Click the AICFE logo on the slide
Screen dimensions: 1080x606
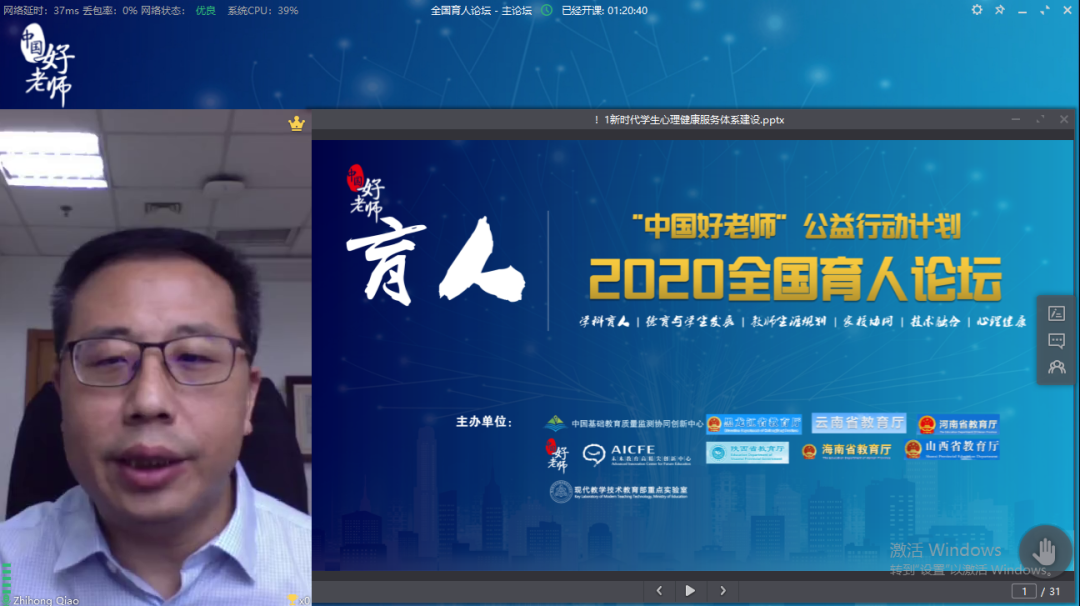tap(636, 454)
